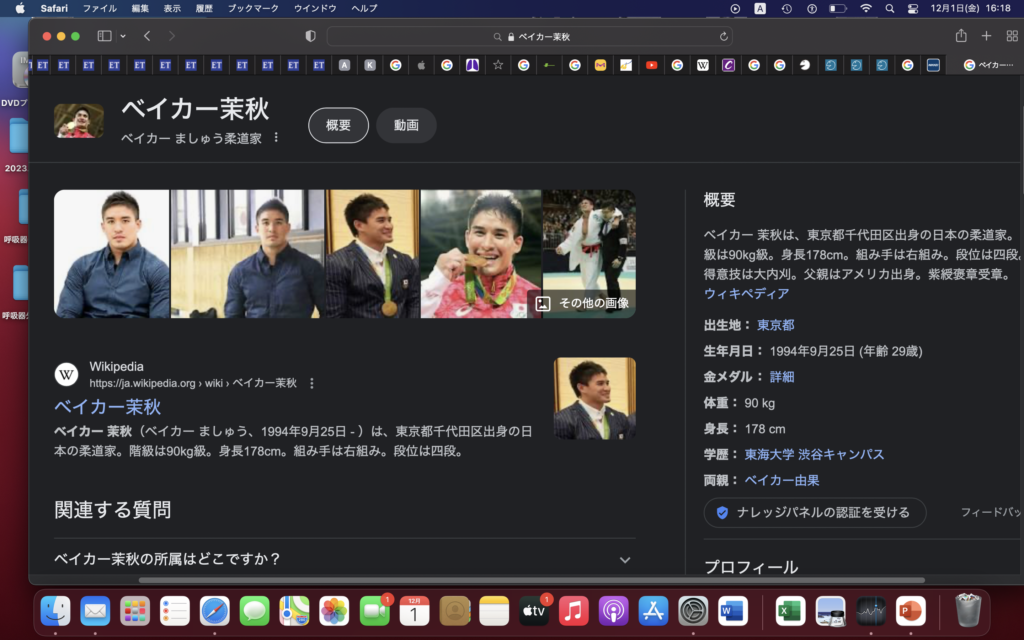Expand the ベイカー茉秋の所属はどこですか question
Viewport: 1024px width, 640px height.
tap(343, 559)
